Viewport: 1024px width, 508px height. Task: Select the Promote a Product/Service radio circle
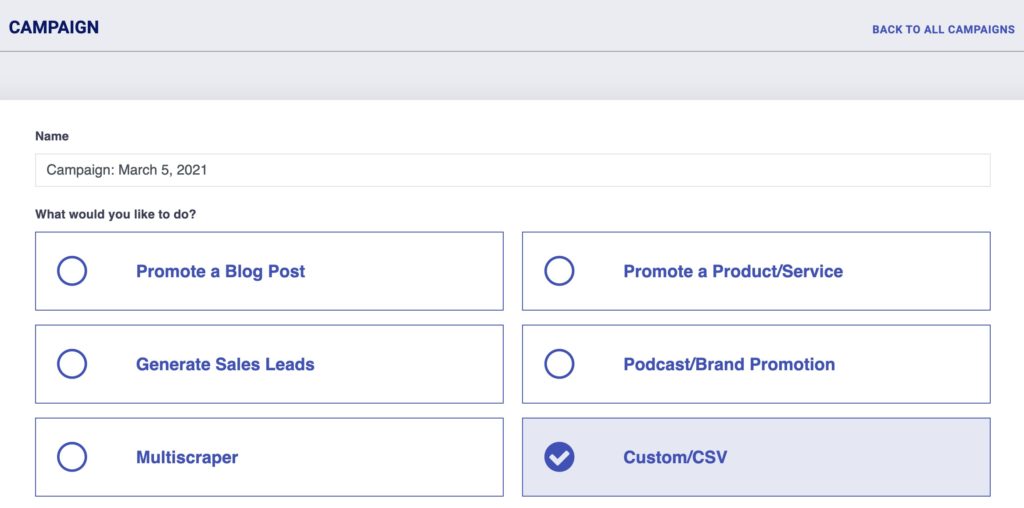click(559, 271)
